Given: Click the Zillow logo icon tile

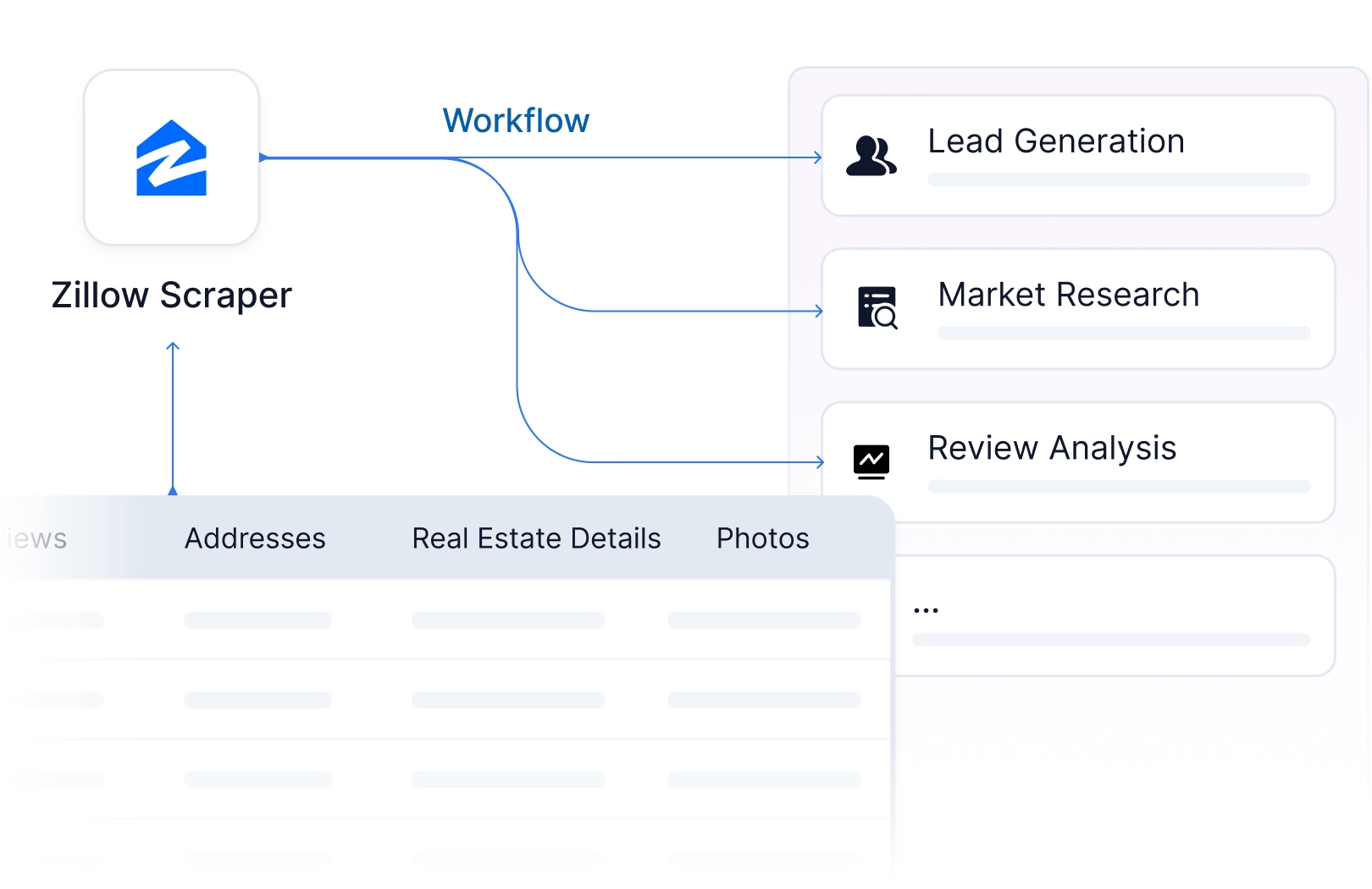Looking at the screenshot, I should [172, 157].
